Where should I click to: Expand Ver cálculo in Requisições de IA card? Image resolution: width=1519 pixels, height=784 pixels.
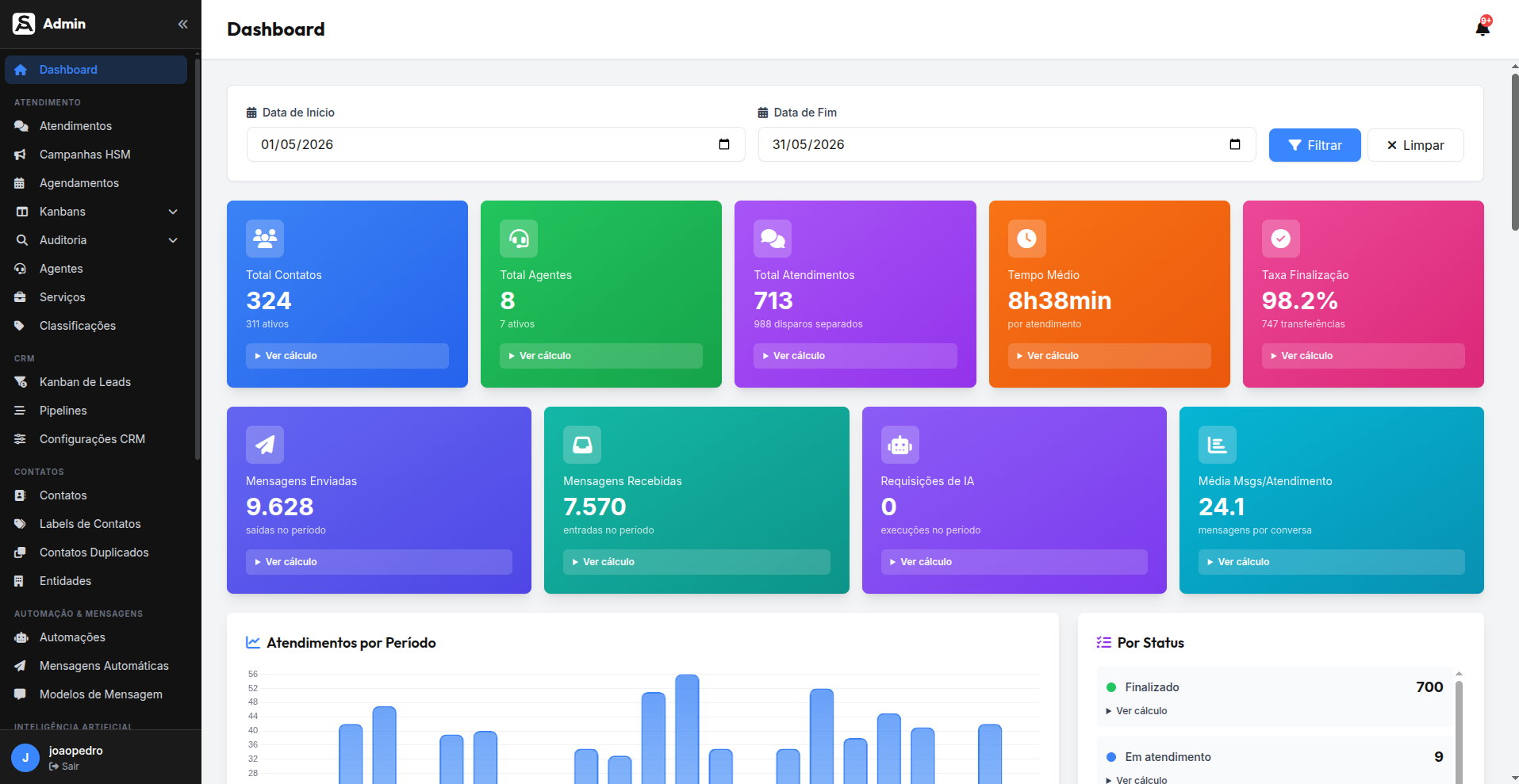(1015, 562)
